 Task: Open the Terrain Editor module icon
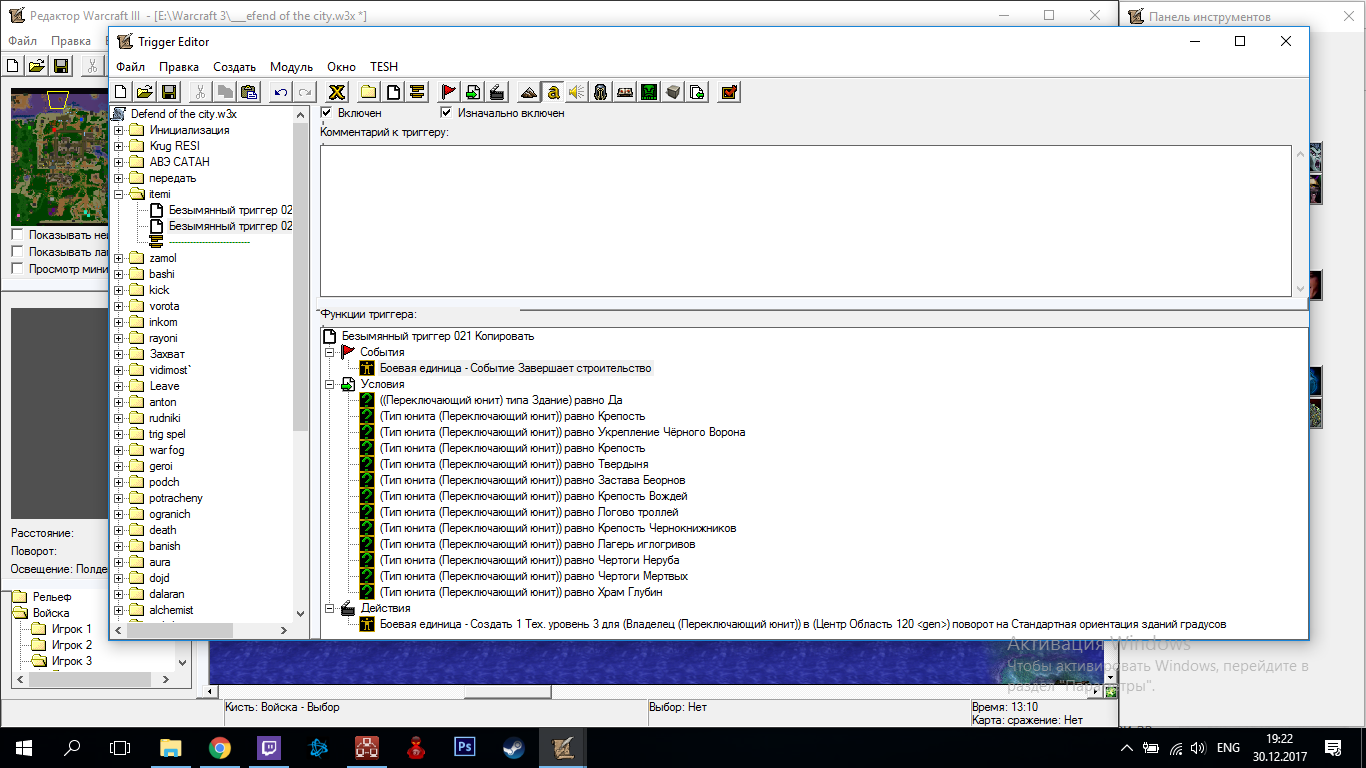point(529,92)
